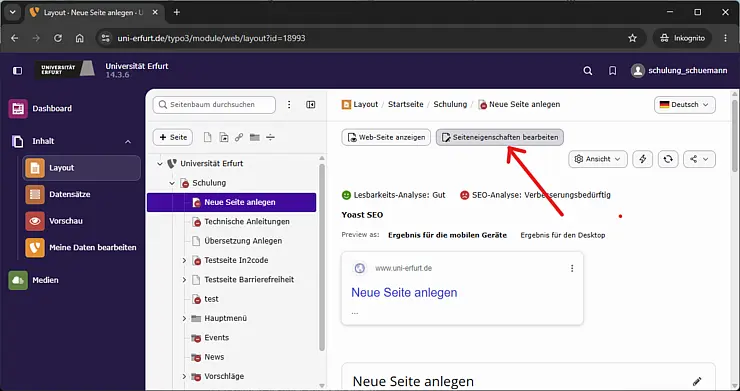The image size is (740, 391).
Task: Open Meine Daten bearbeiten module
Action: point(81,247)
